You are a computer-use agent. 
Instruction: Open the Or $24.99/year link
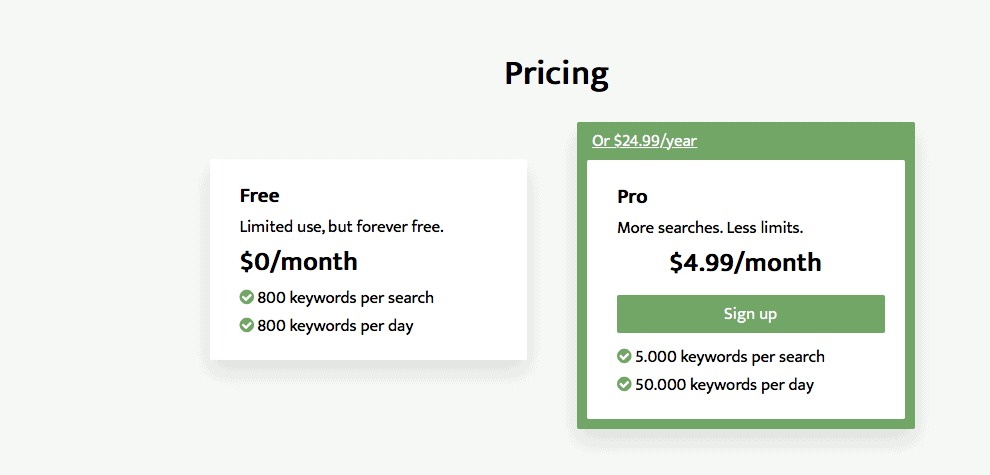(644, 140)
